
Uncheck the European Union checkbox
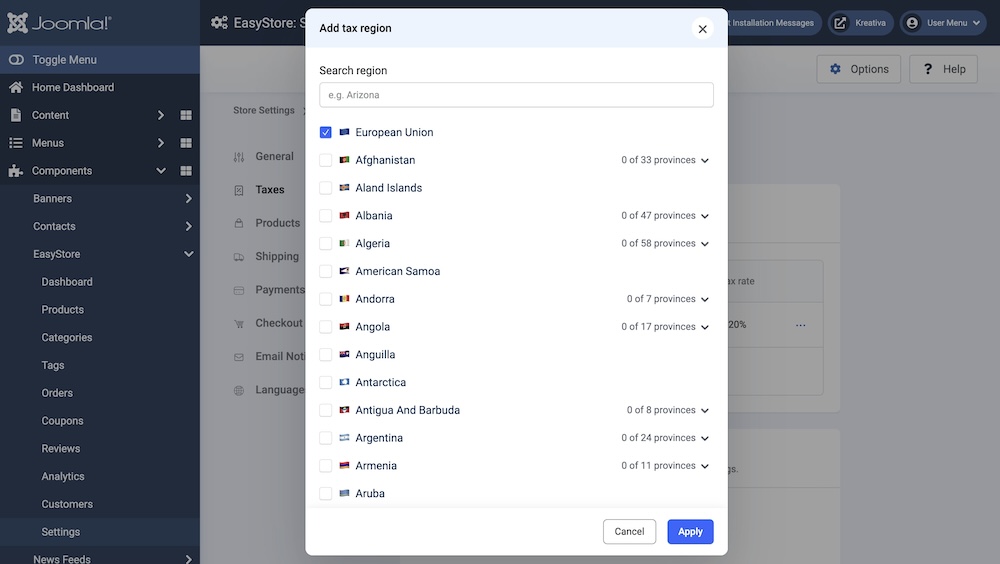326,132
